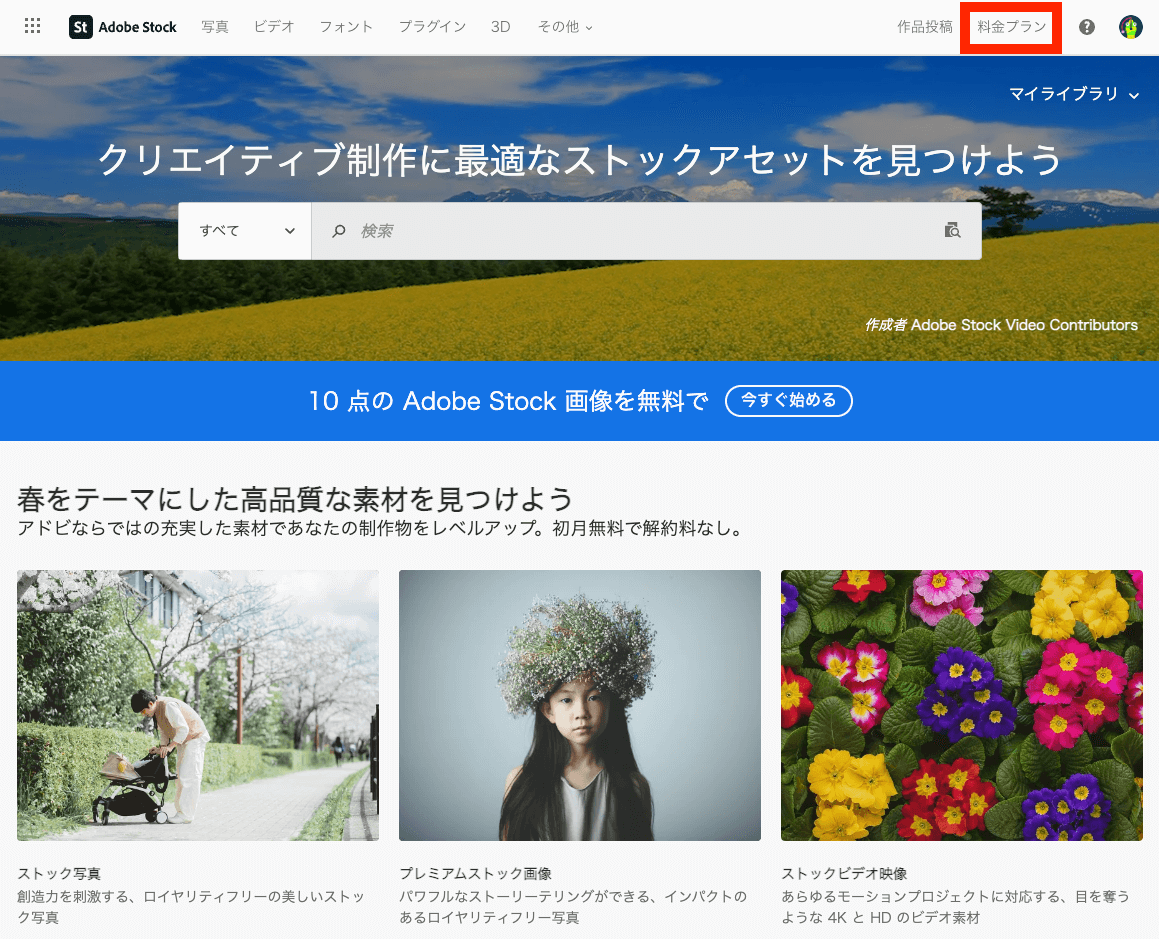1159x939 pixels.
Task: Switch to the 写真 section
Action: [x=214, y=27]
